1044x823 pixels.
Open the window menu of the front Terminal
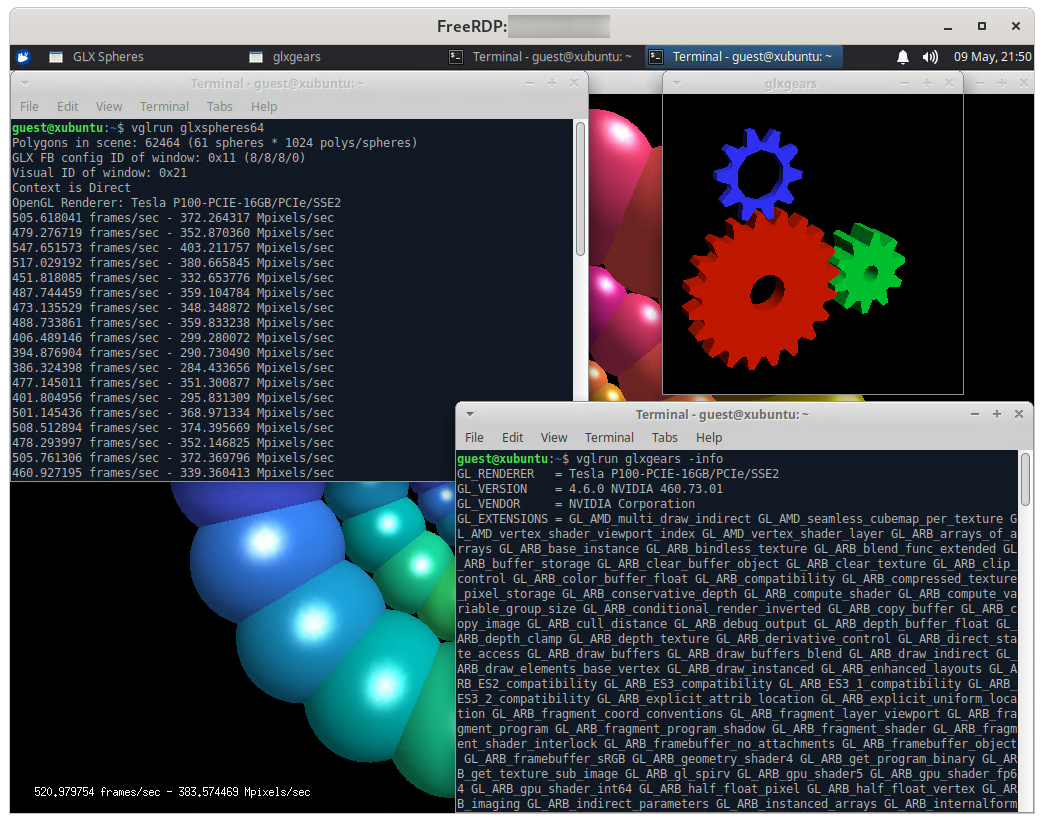tap(470, 413)
